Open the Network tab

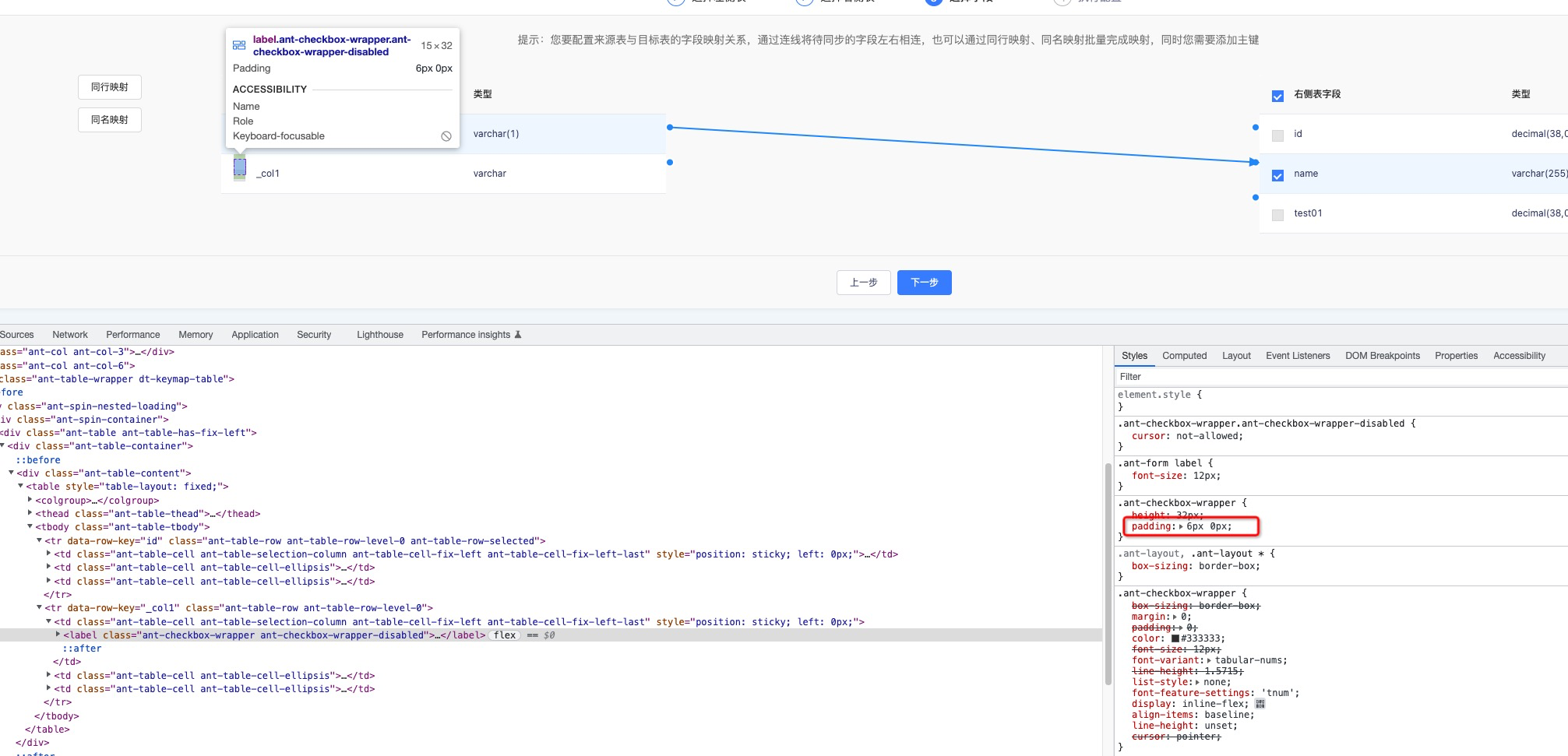[70, 335]
